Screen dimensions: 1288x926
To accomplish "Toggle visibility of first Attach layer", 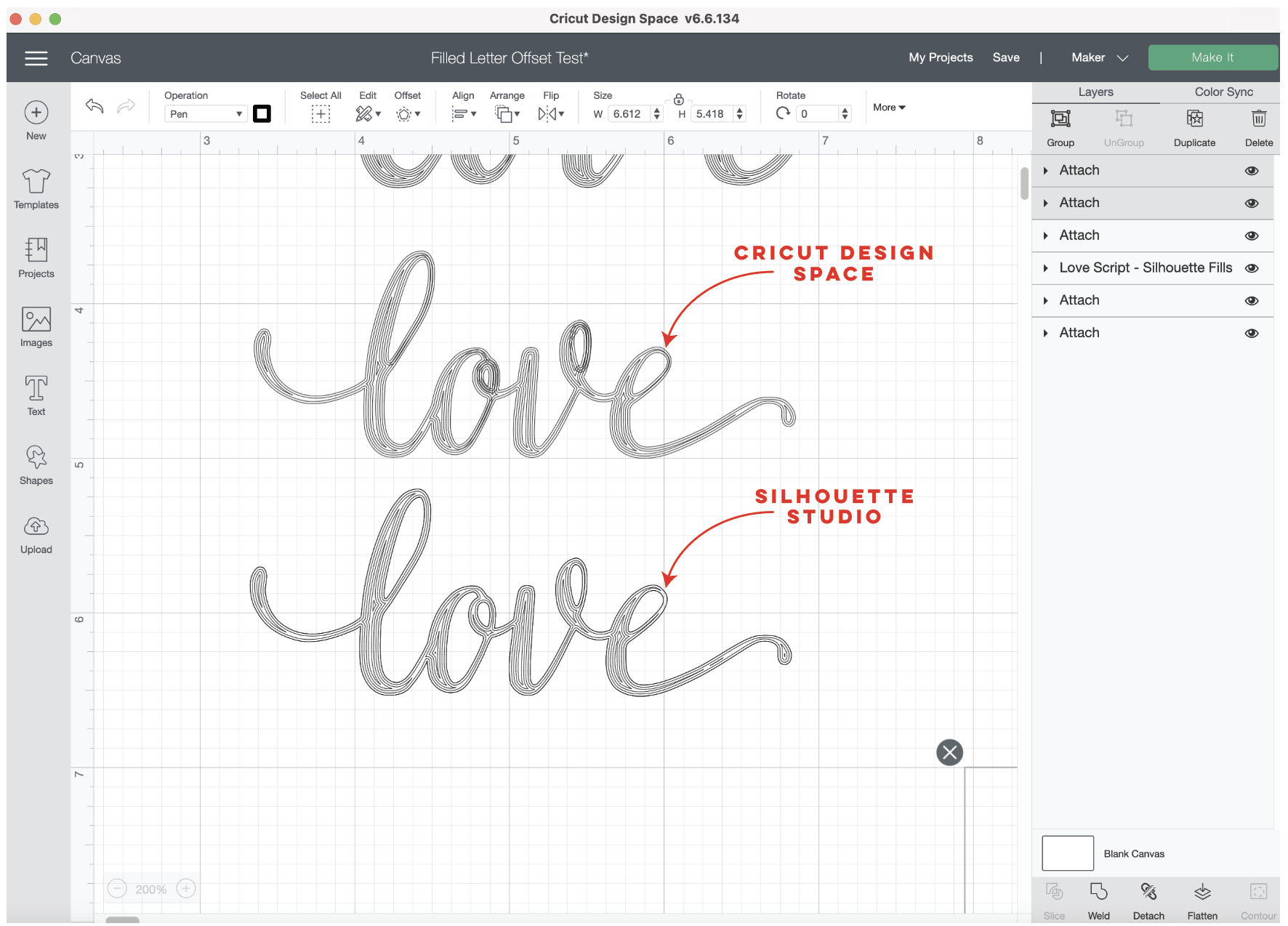I will click(1251, 171).
